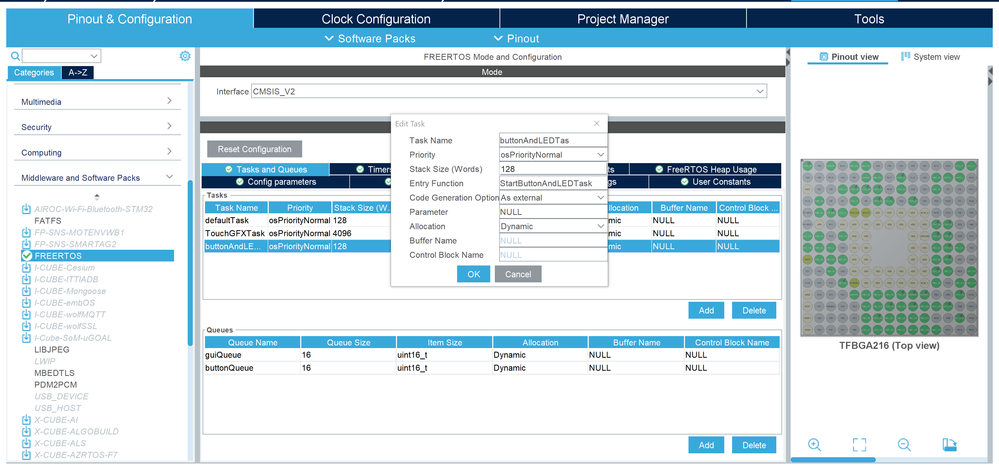Screen dimensions: 999x468
Task: Open the User Constants tab
Action: pyautogui.click(x=715, y=181)
